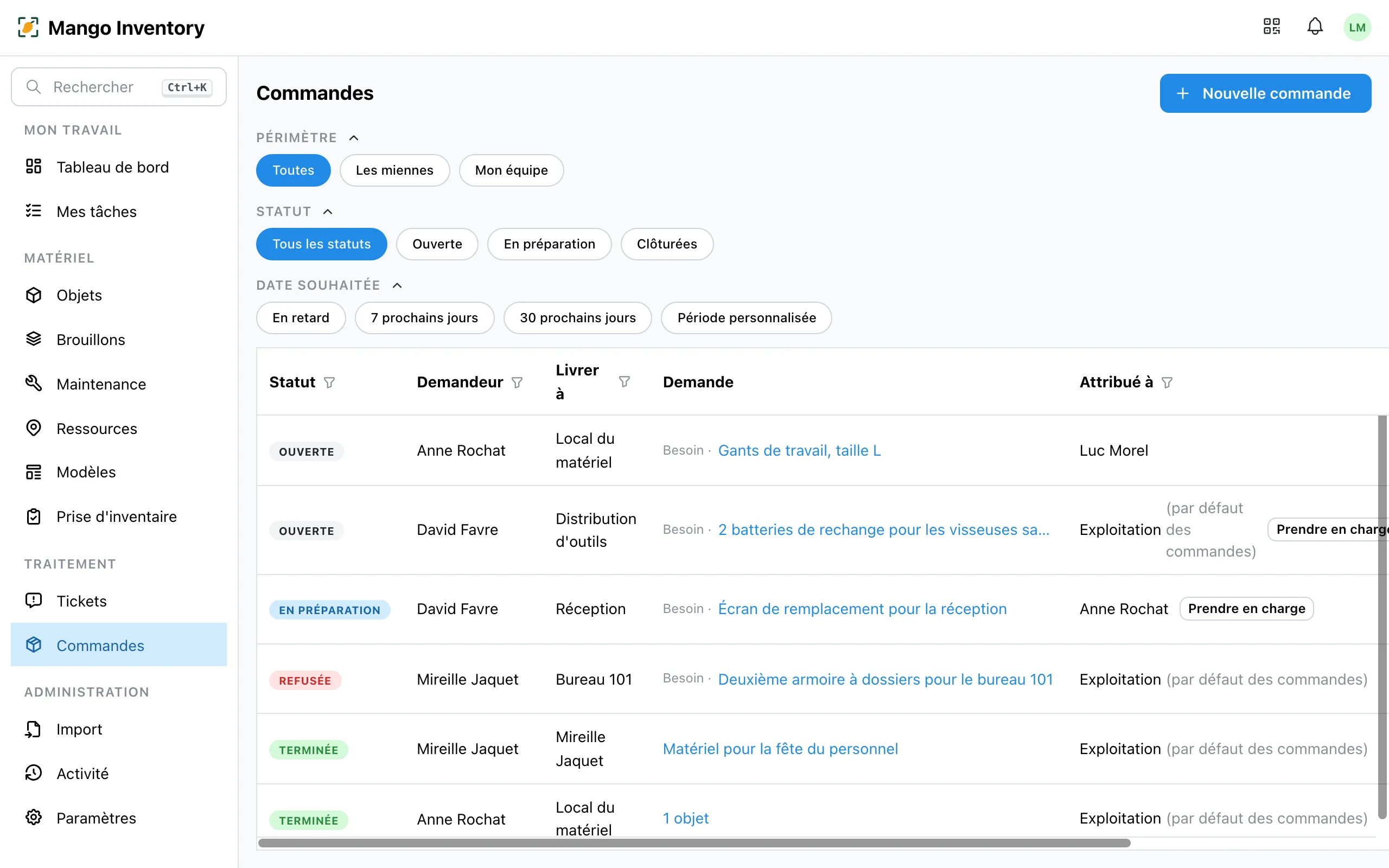
Task: Prendre en charge Anne Rochat's order
Action: pos(1247,609)
